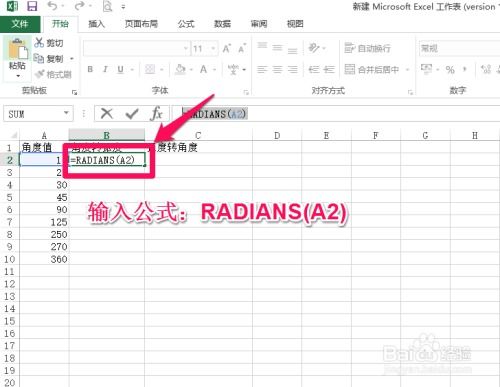Switch to the 插入 ribbon tab
Screen dimensions: 500x387
pyautogui.click(x=97, y=24)
